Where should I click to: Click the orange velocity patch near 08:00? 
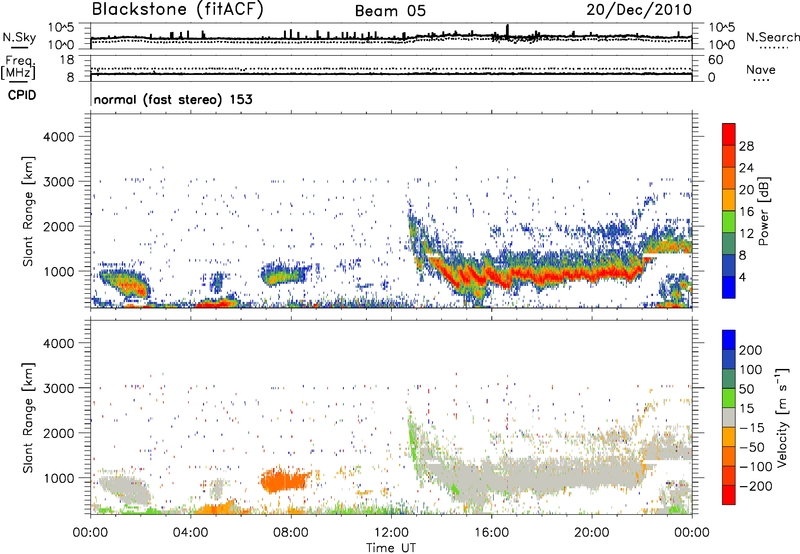tap(284, 480)
